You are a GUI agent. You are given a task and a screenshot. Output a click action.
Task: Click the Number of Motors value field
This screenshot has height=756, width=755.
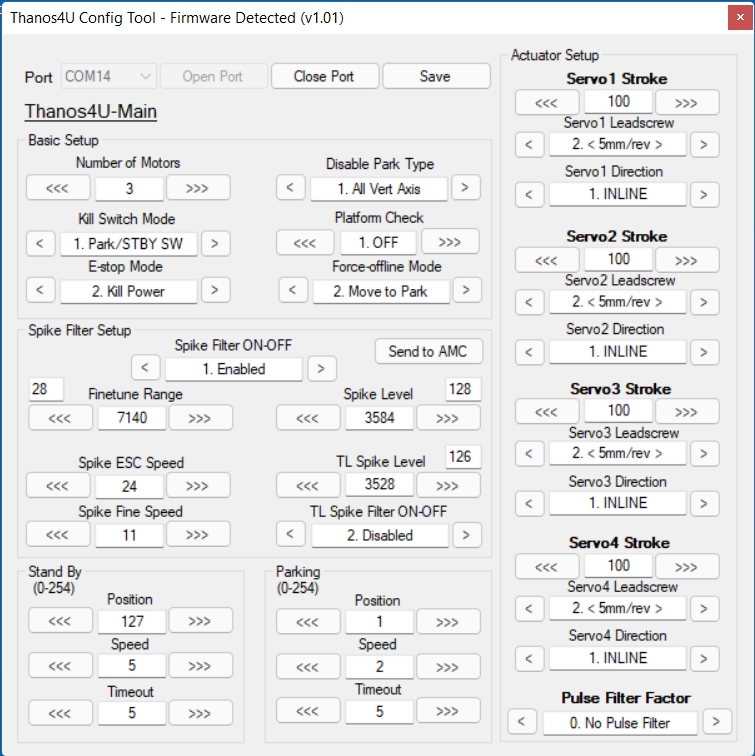tap(129, 189)
